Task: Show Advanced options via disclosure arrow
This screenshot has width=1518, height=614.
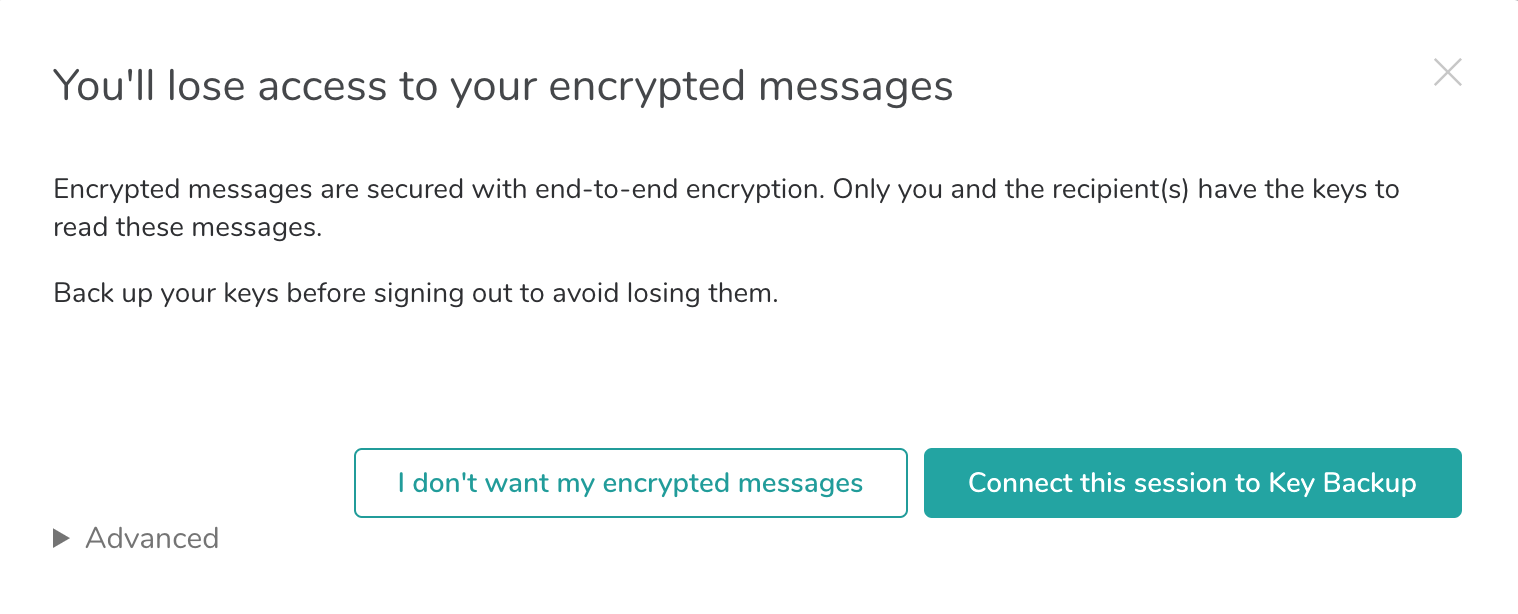Action: [x=61, y=539]
